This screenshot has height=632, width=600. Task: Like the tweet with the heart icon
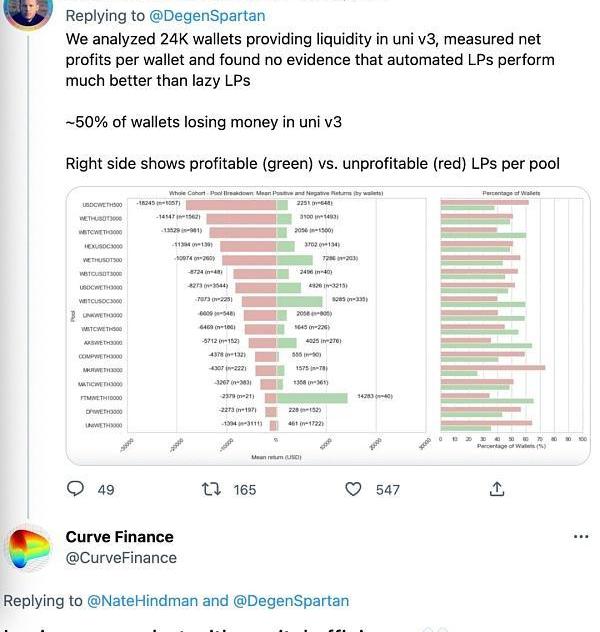(x=353, y=488)
